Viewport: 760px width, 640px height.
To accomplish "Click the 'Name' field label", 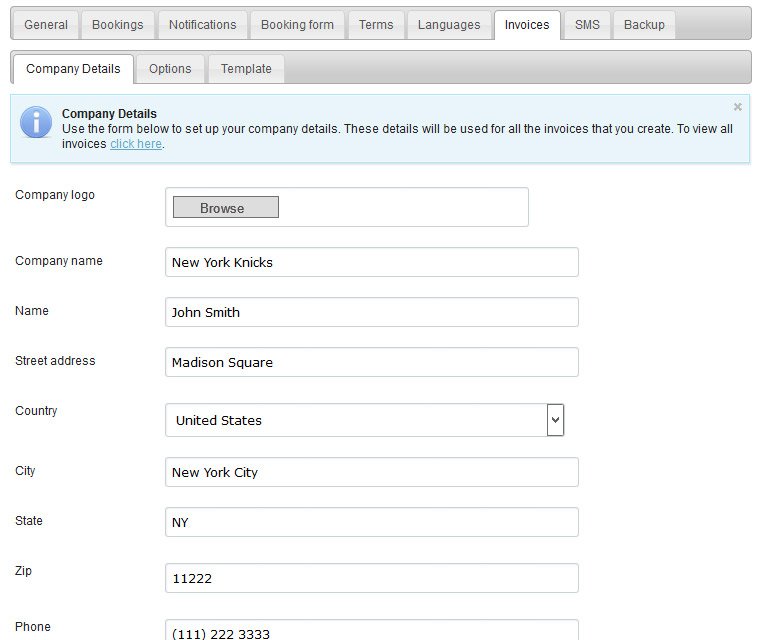I will pyautogui.click(x=32, y=311).
